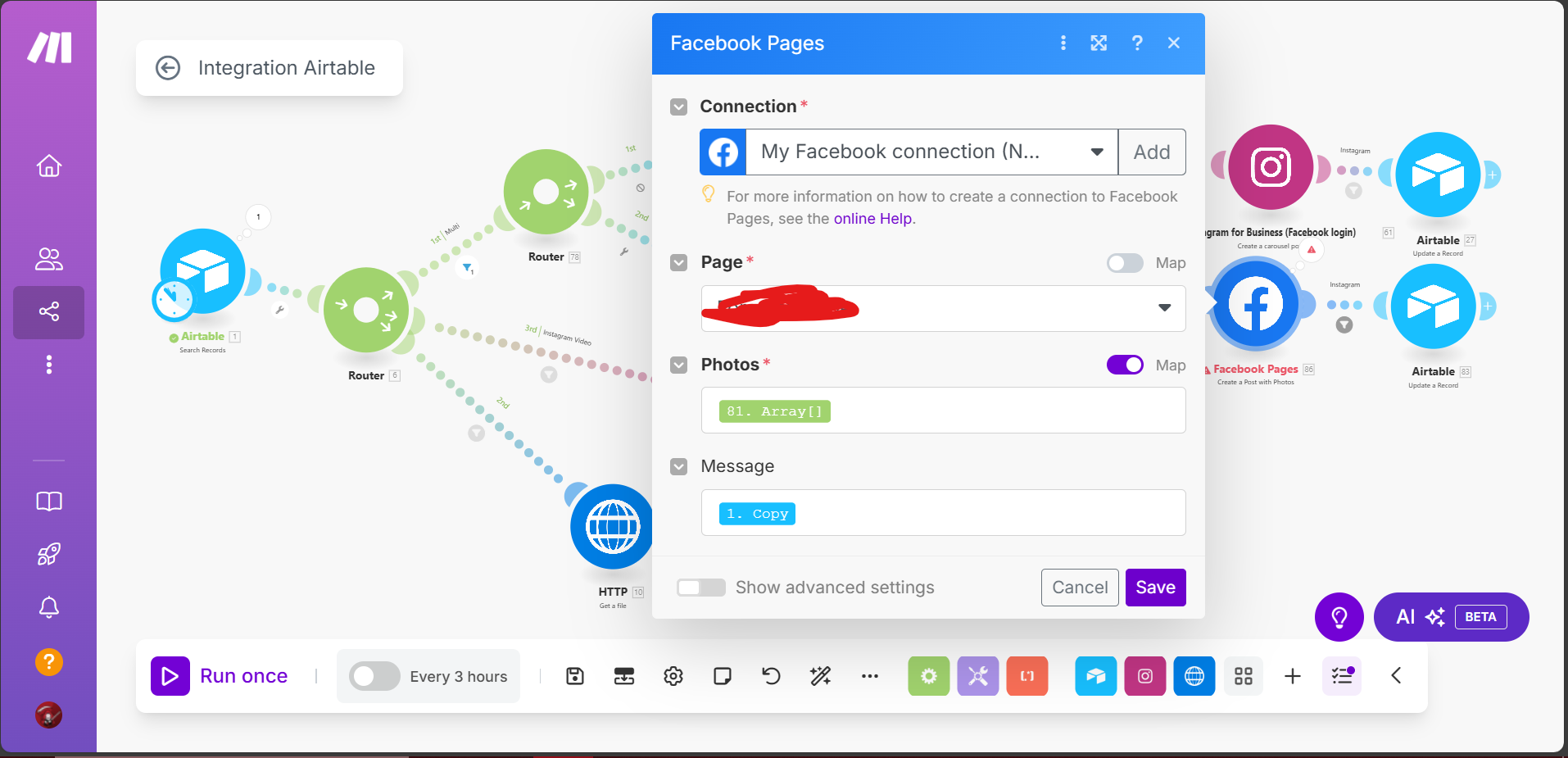The width and height of the screenshot is (1568, 758).
Task: Go back using the arrow beside Integration Airtable
Action: tap(168, 68)
